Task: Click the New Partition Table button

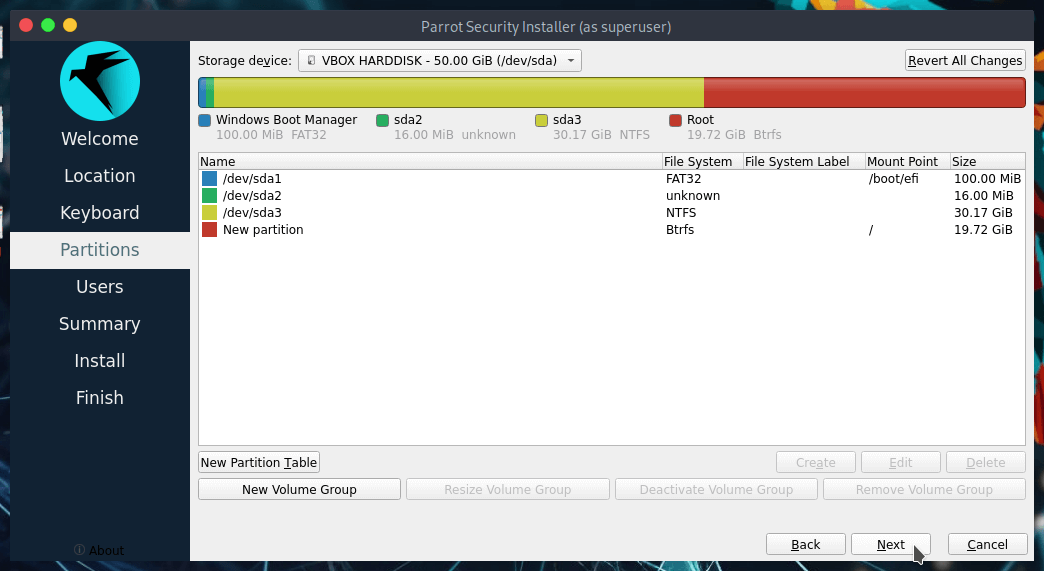Action: pyautogui.click(x=259, y=462)
